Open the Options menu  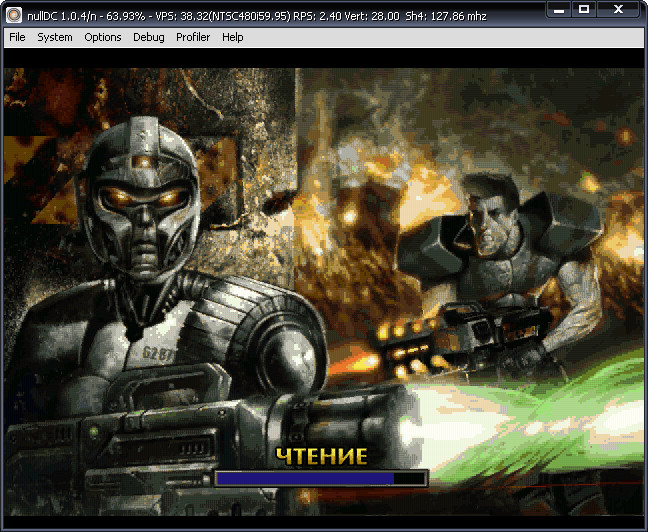pos(102,37)
